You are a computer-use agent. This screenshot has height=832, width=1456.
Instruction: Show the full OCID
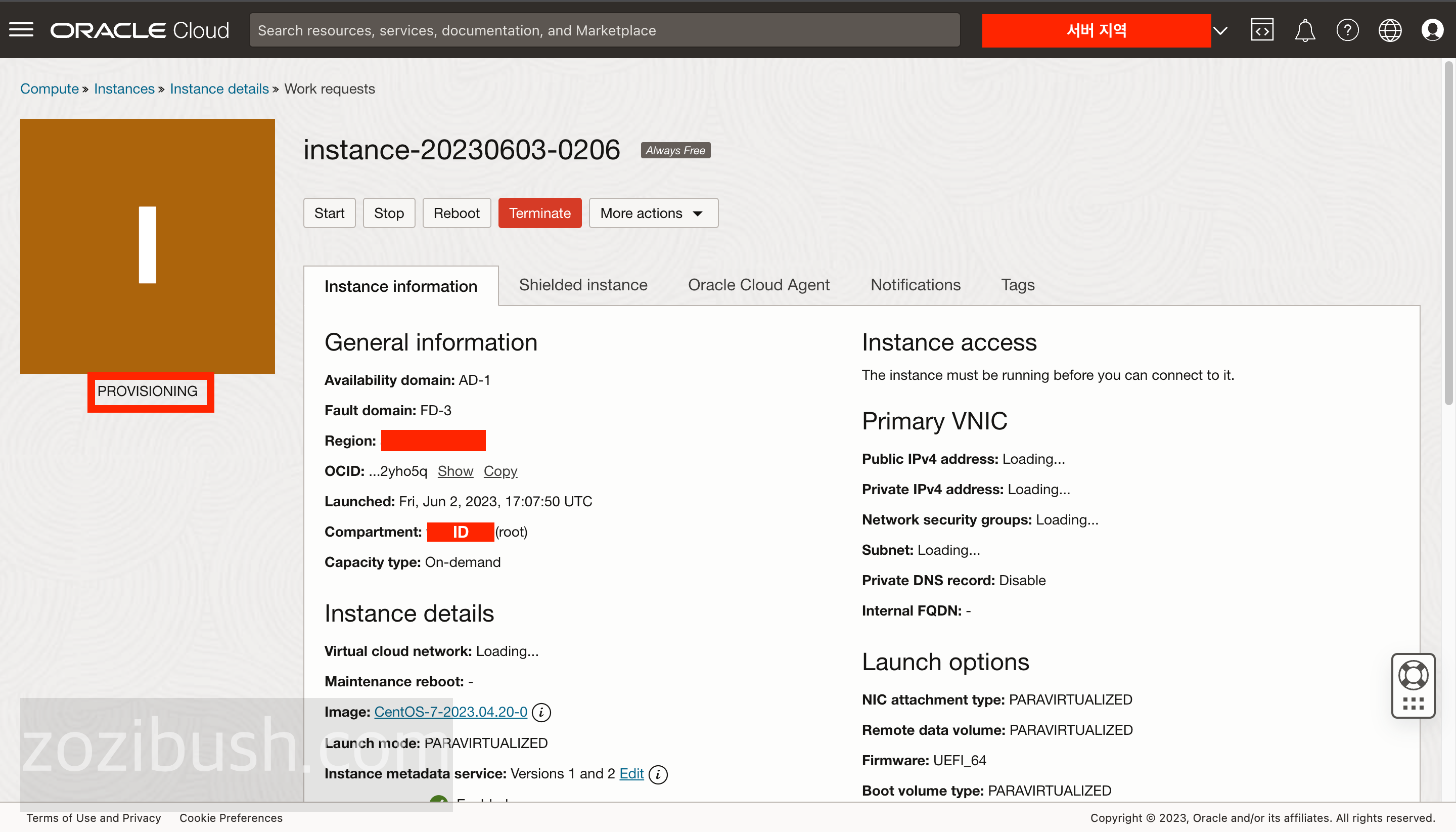(455, 471)
